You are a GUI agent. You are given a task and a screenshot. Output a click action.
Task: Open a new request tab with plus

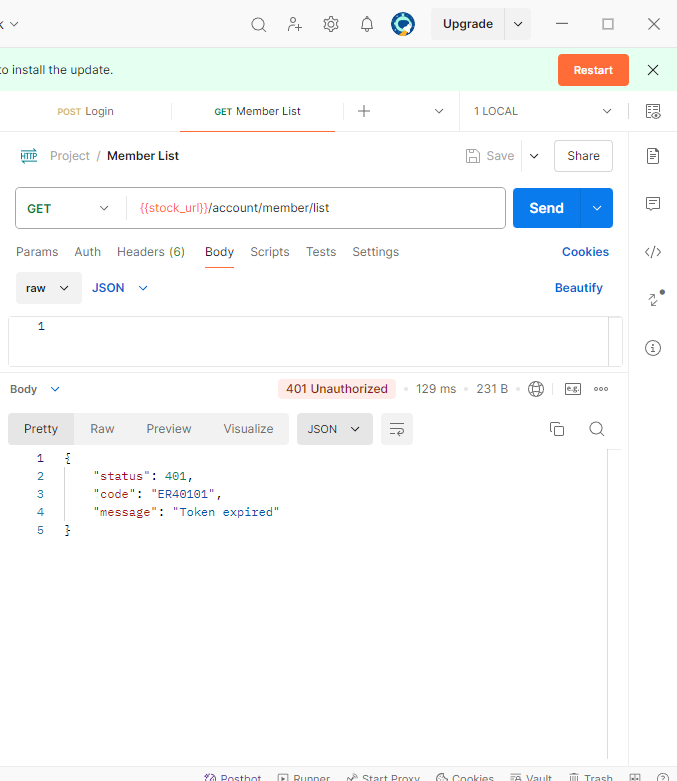point(364,111)
